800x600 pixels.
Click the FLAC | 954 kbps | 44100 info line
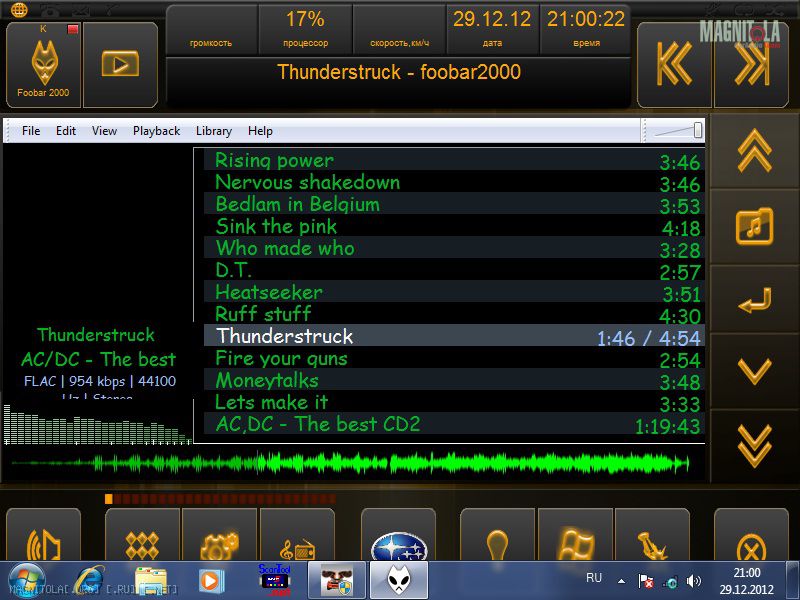(x=99, y=381)
